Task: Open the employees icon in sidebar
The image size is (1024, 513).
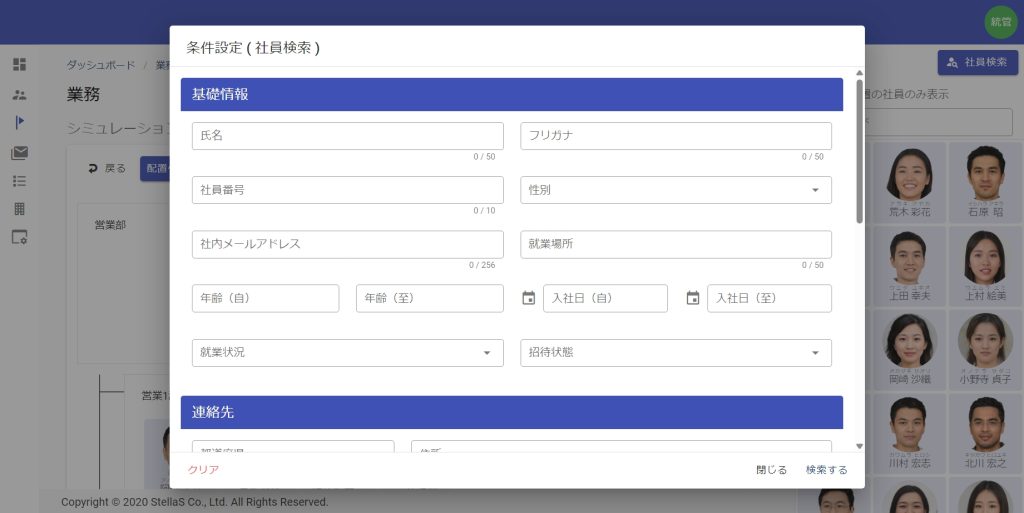Action: point(19,95)
